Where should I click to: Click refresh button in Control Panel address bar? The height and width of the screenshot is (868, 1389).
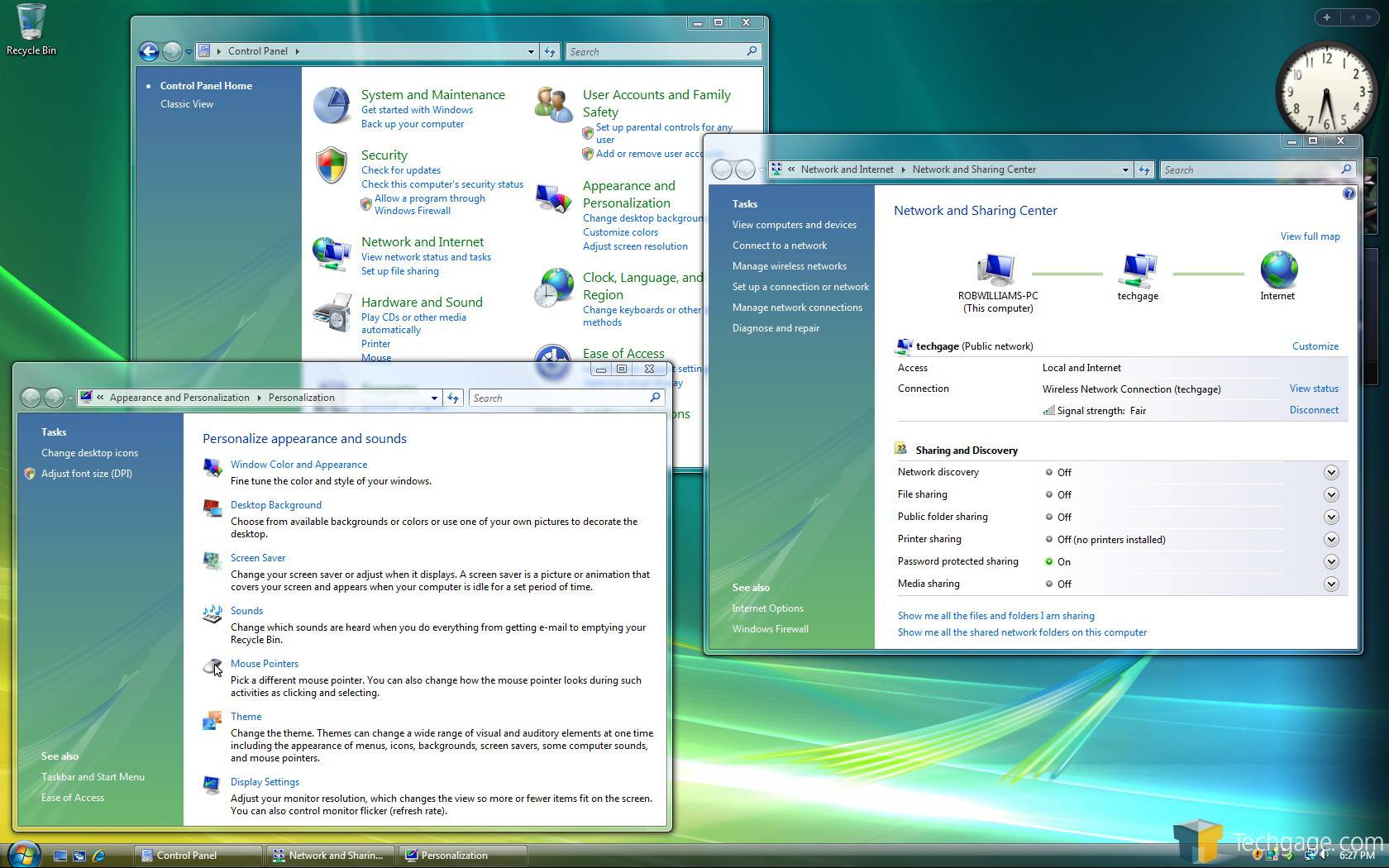(x=550, y=51)
